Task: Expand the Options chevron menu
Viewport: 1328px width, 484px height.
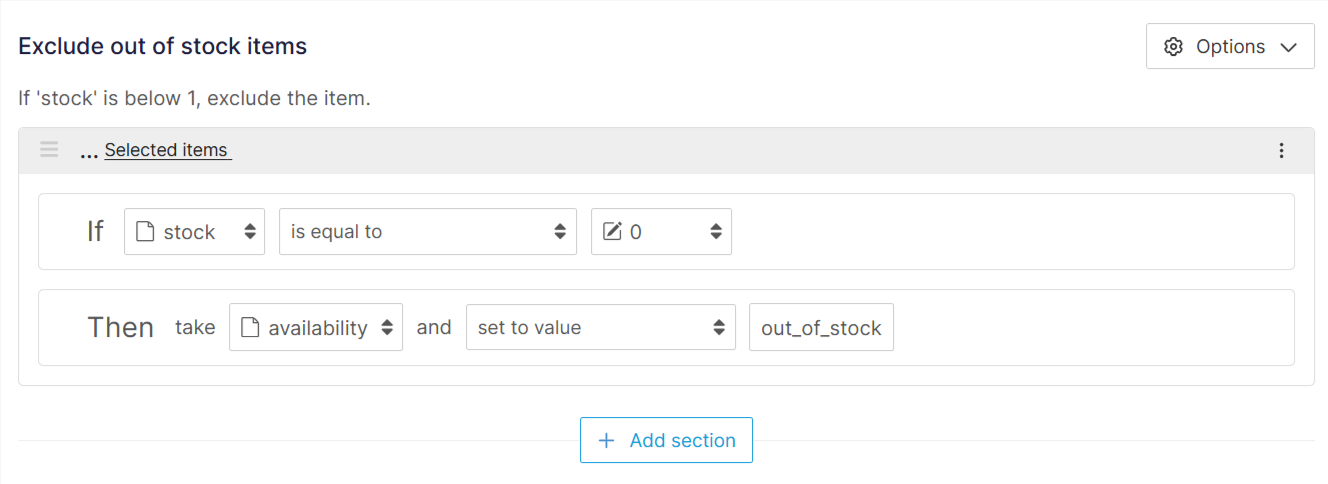Action: click(x=1289, y=47)
